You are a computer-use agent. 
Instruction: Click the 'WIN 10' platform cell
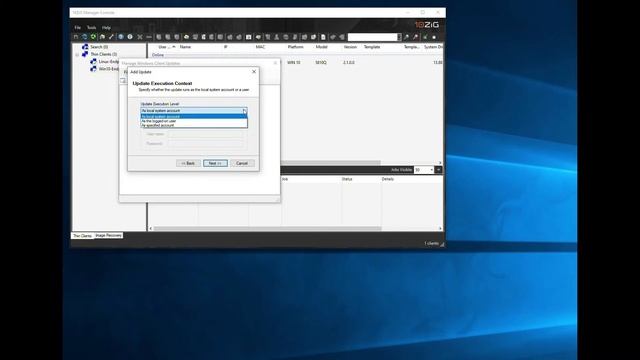[x=293, y=63]
